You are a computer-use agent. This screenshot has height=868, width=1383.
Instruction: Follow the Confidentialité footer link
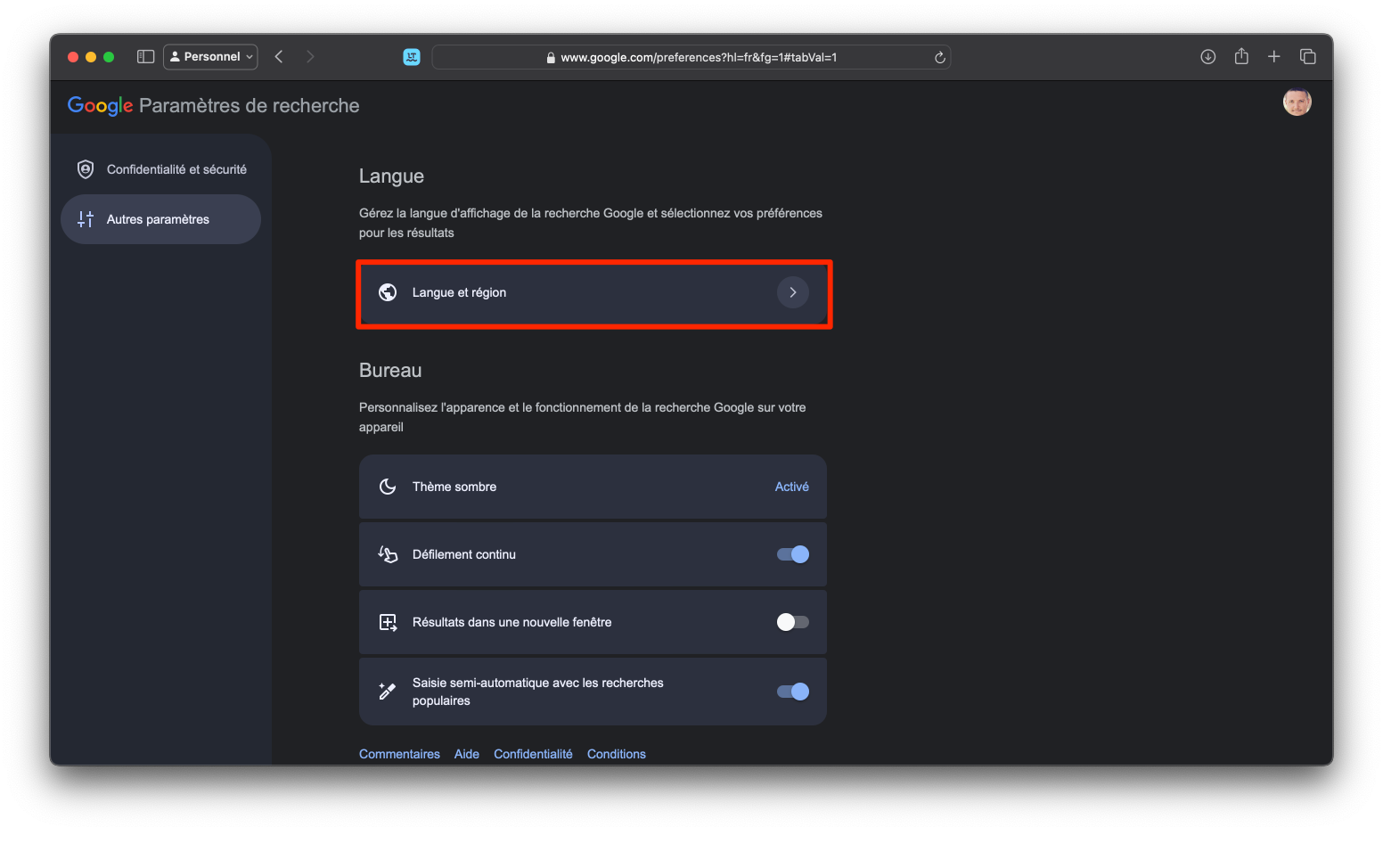pos(533,754)
